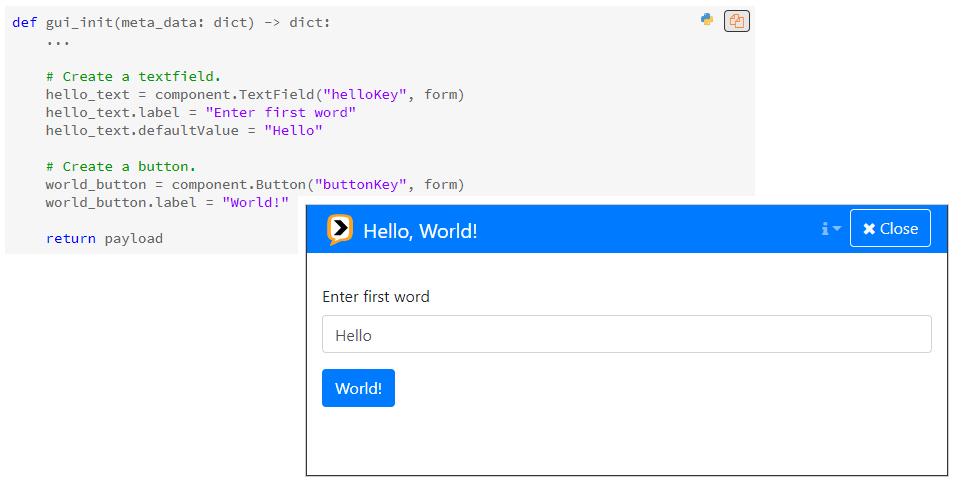
Task: Click the "helloKey" string in the code
Action: pyautogui.click(x=365, y=95)
